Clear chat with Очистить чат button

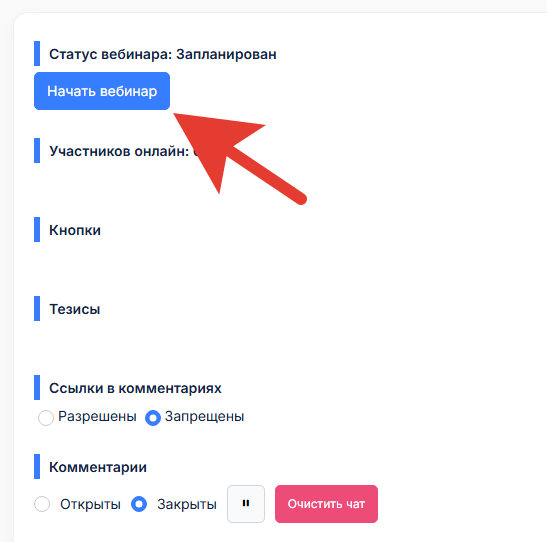(326, 504)
